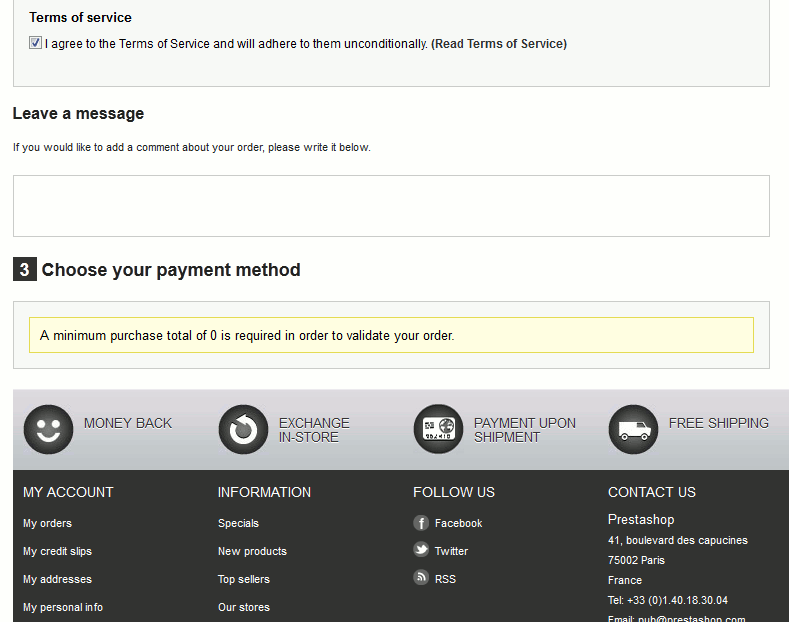Open the Specials page

[x=238, y=523]
